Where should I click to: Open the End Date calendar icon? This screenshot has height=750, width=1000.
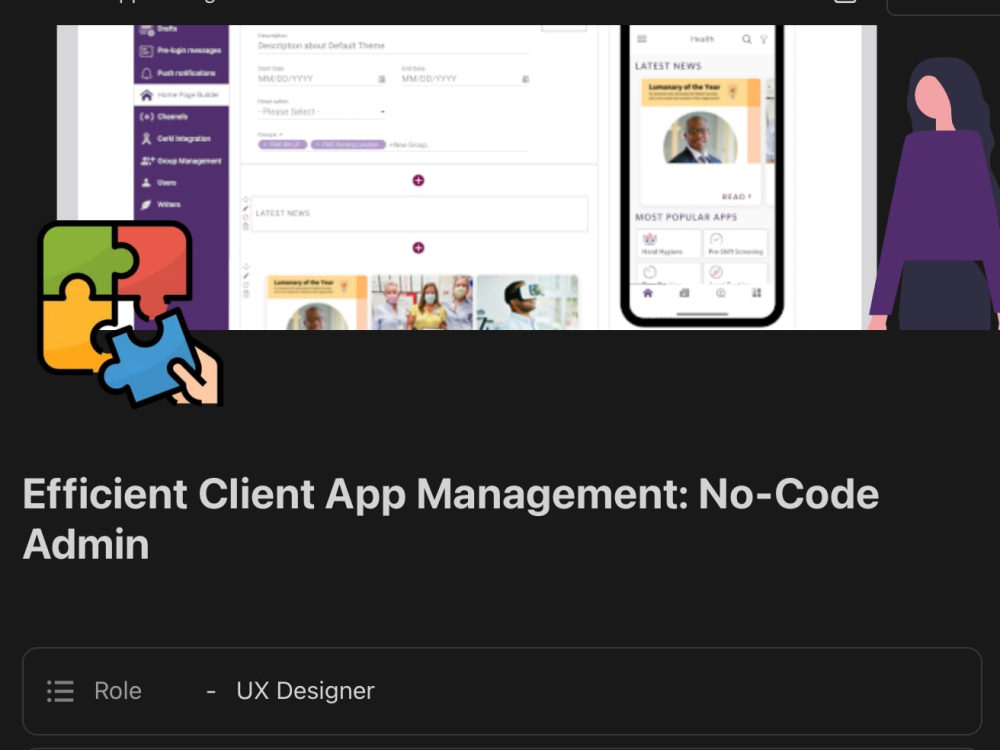pyautogui.click(x=526, y=79)
